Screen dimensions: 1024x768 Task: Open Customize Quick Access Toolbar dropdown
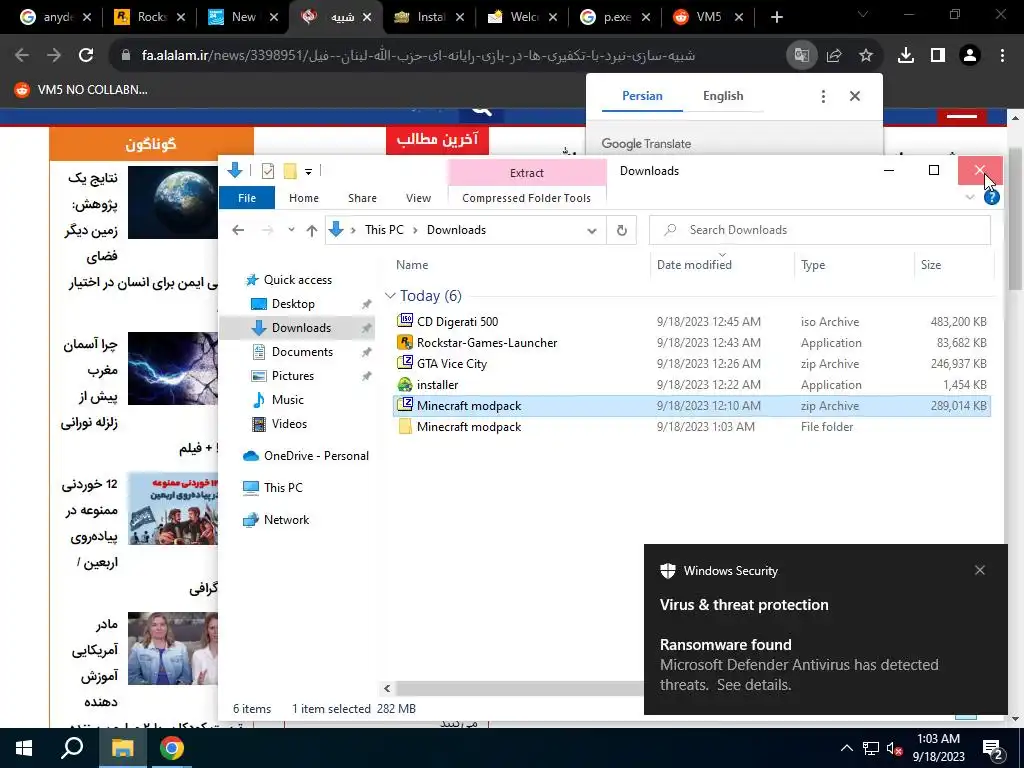point(308,172)
